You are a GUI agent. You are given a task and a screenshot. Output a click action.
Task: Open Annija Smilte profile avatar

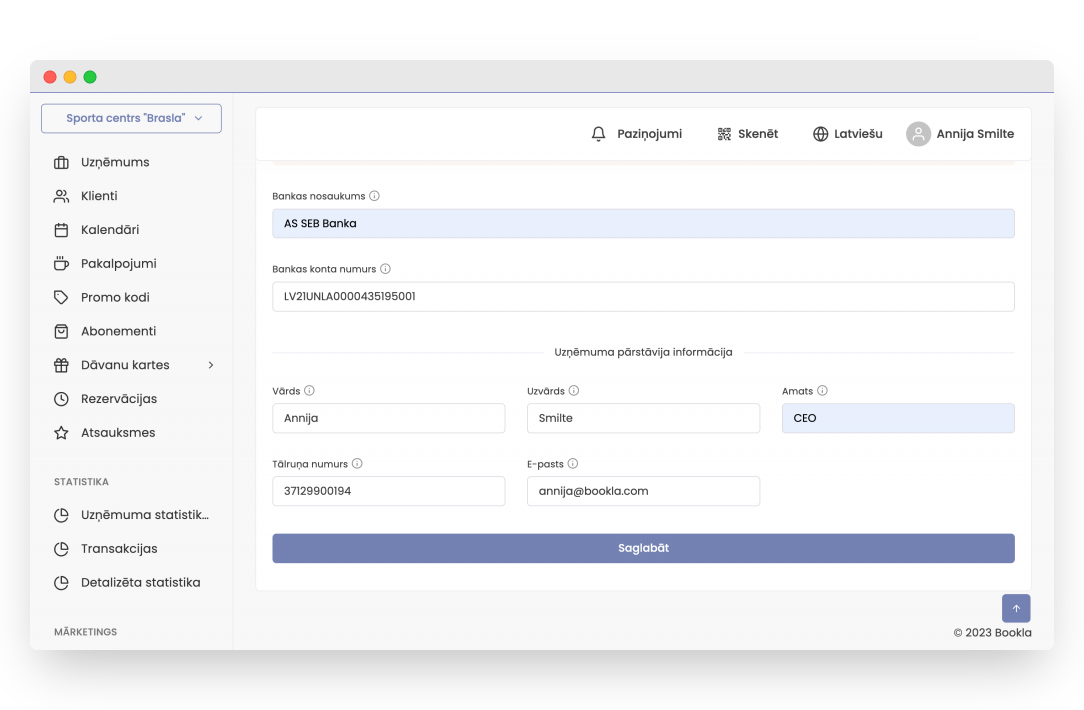(x=918, y=134)
